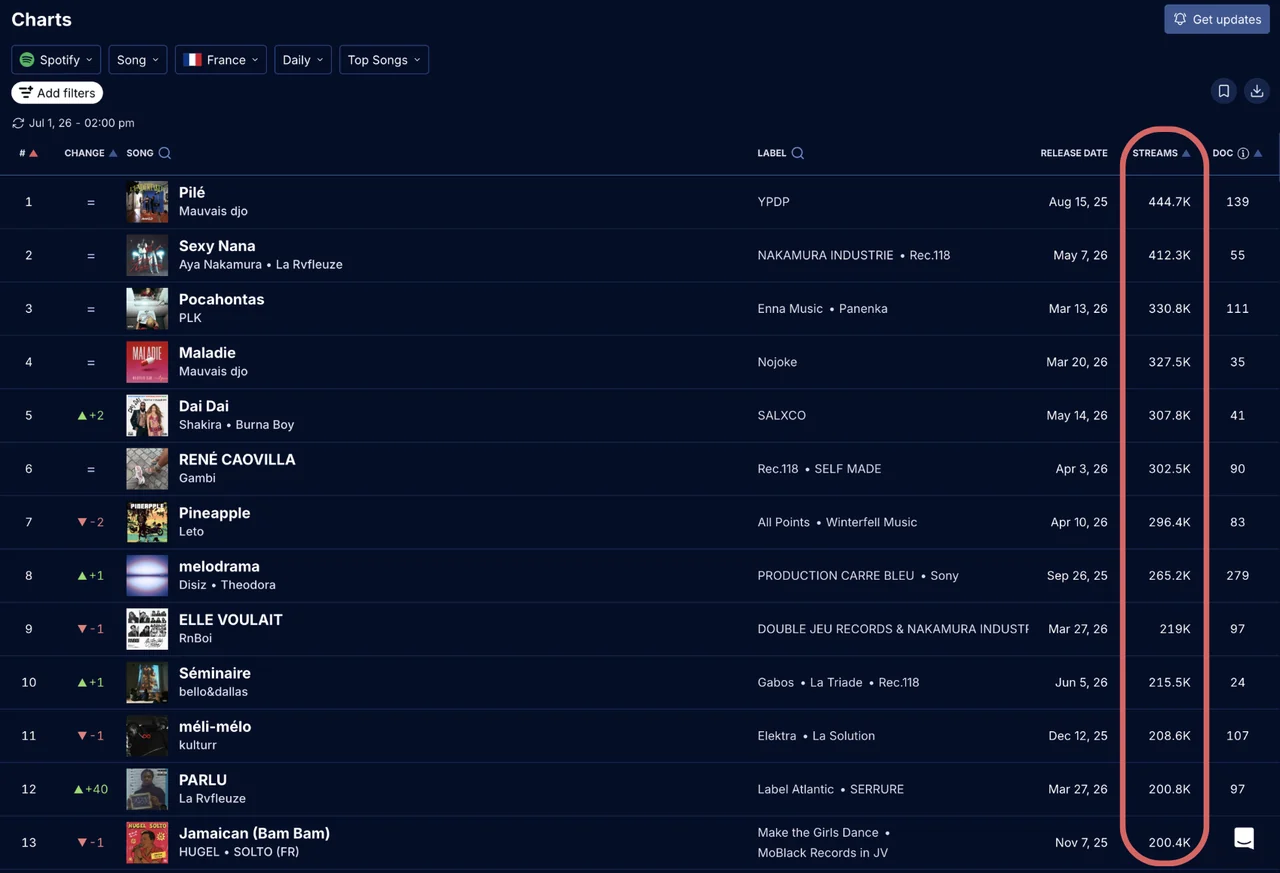Click artist Gambi
The image size is (1280, 873).
(197, 478)
